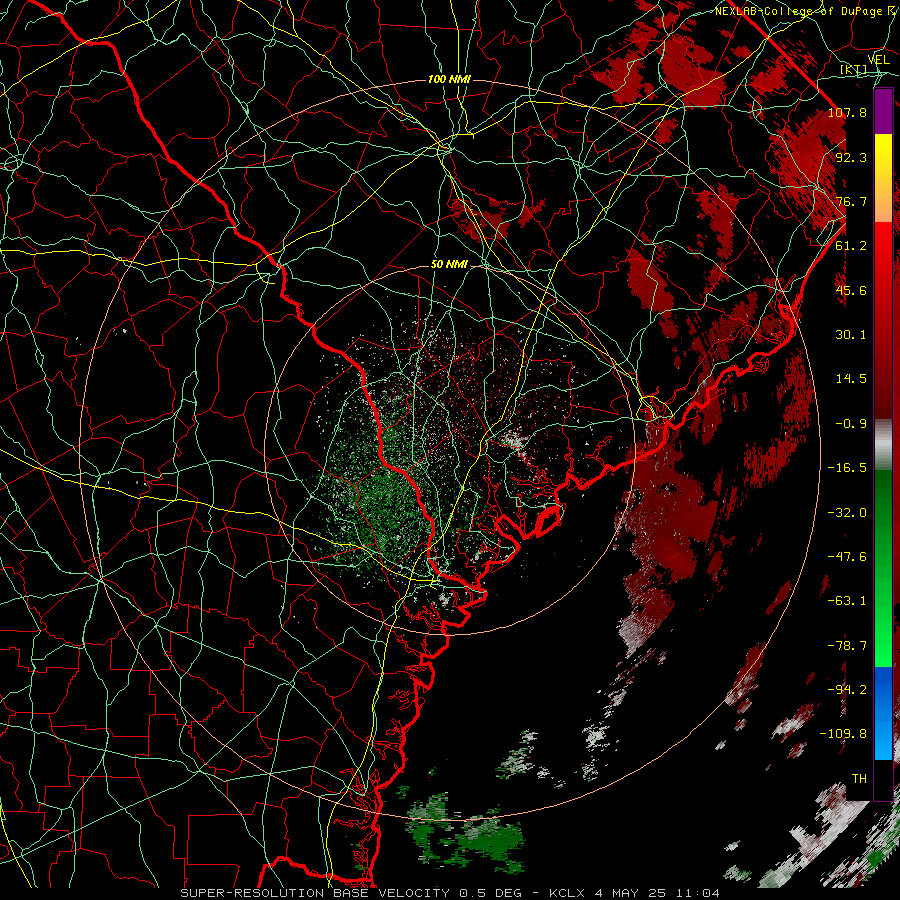
Task: Select the 30.1 value on the velocity scale
Action: tap(851, 335)
